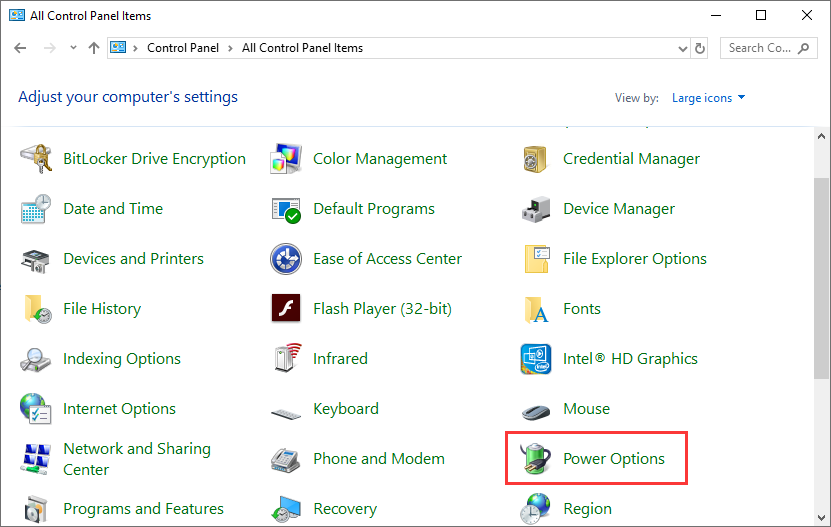Open the Recovery icon

point(286,510)
